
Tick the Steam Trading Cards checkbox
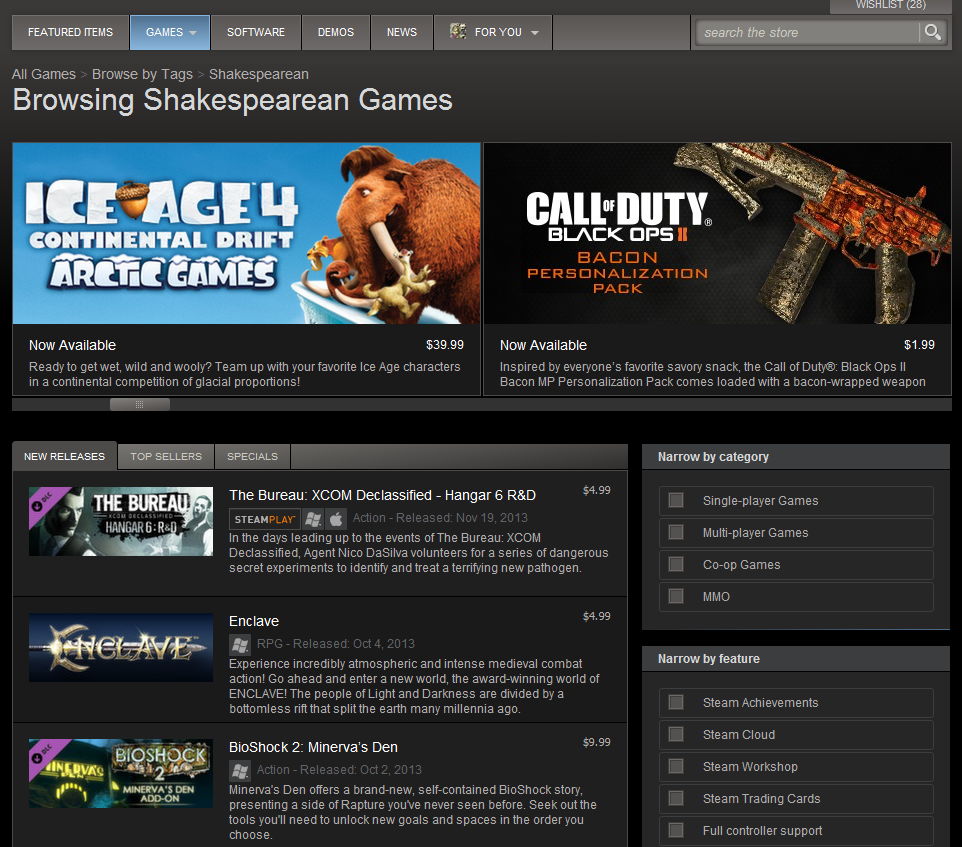coord(676,798)
